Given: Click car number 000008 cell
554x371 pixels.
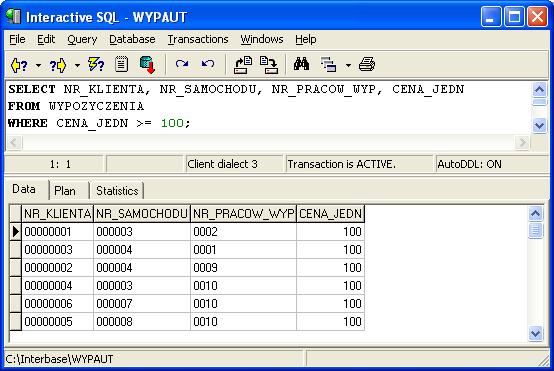Looking at the screenshot, I should tap(142, 322).
